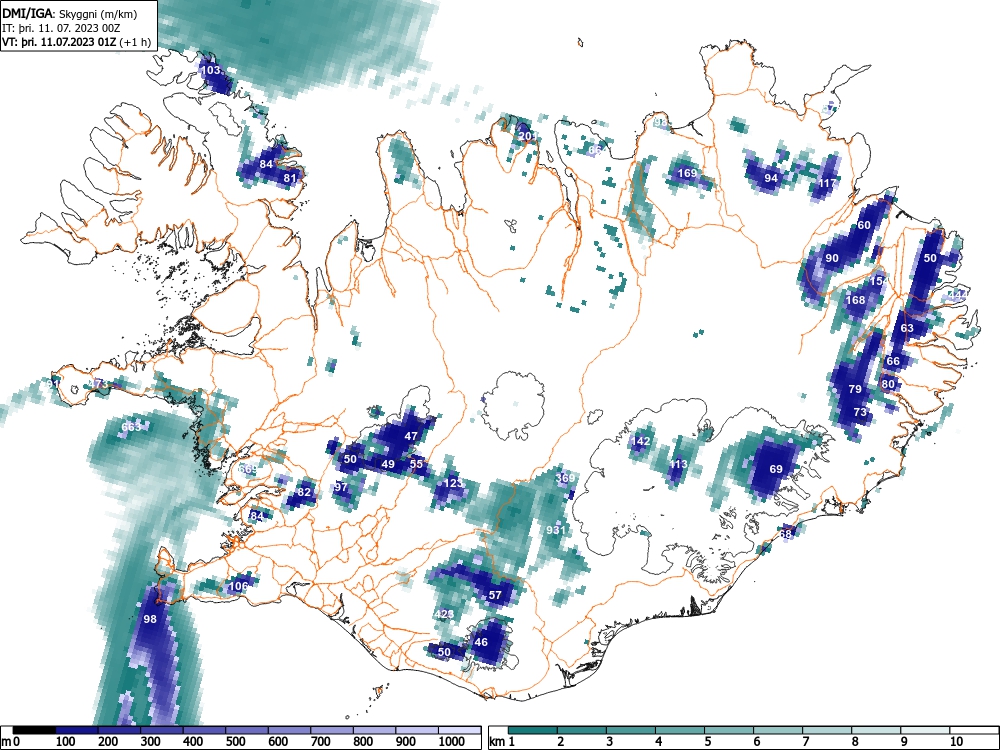Click the '201' visibility label

(527, 136)
